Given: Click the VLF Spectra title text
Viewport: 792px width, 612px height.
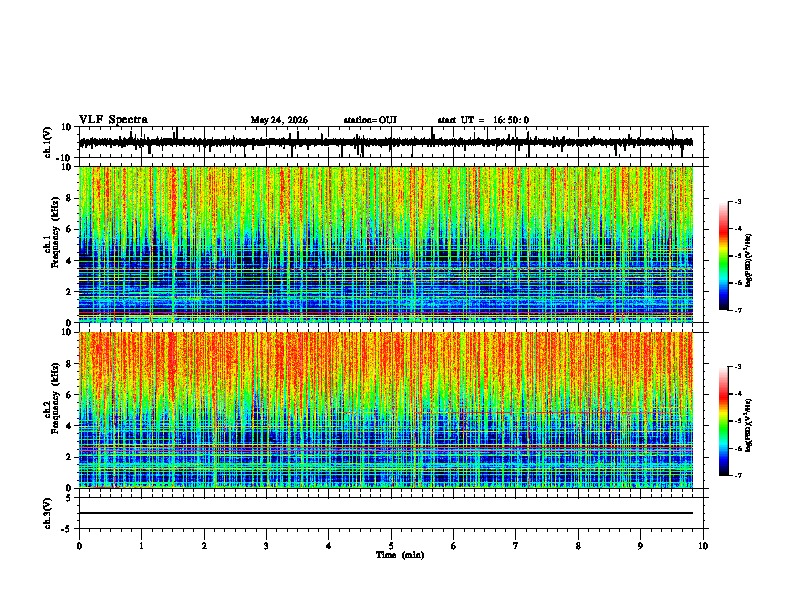Looking at the screenshot, I should tap(113, 119).
